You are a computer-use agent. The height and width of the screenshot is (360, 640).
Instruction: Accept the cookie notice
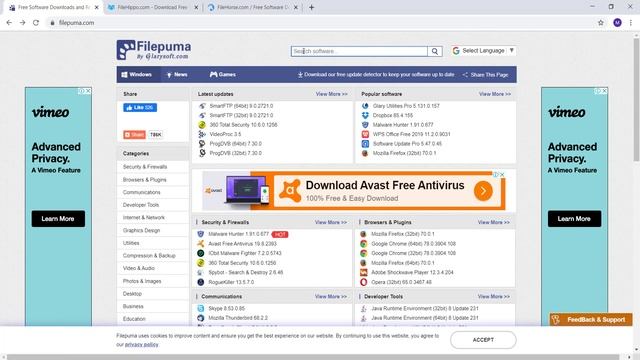pyautogui.click(x=483, y=340)
